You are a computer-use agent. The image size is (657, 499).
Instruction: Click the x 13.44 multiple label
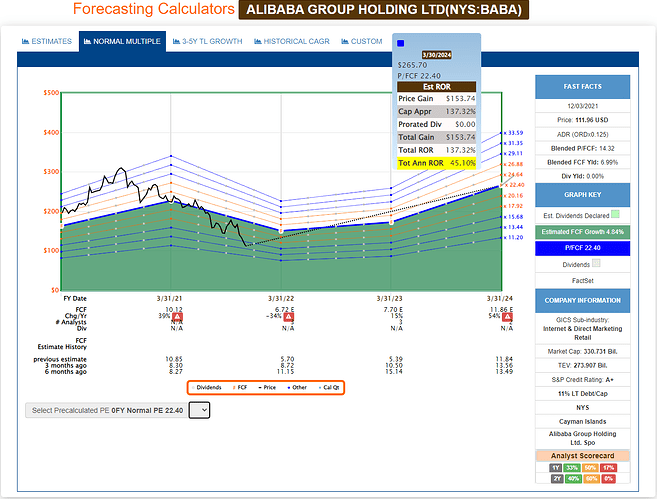[x=513, y=227]
